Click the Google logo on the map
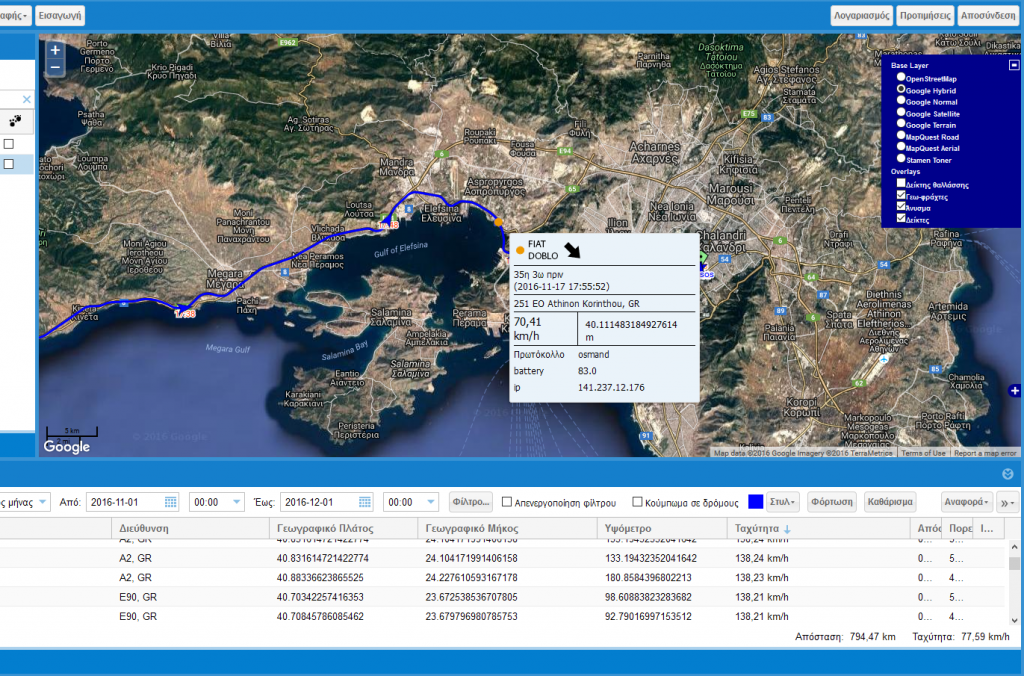The width and height of the screenshot is (1024, 676). point(67,447)
